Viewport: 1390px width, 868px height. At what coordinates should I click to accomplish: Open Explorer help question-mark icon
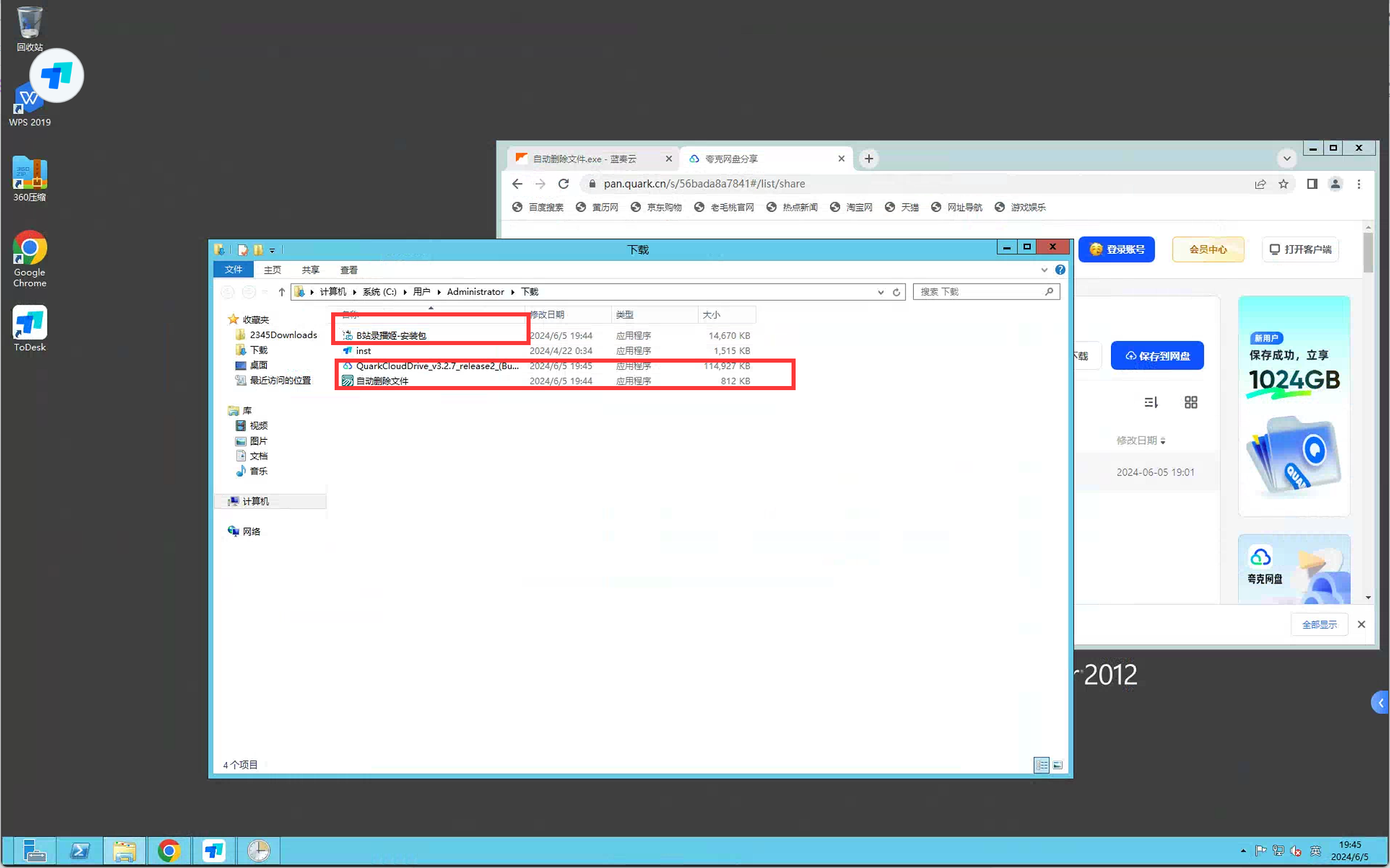point(1059,270)
